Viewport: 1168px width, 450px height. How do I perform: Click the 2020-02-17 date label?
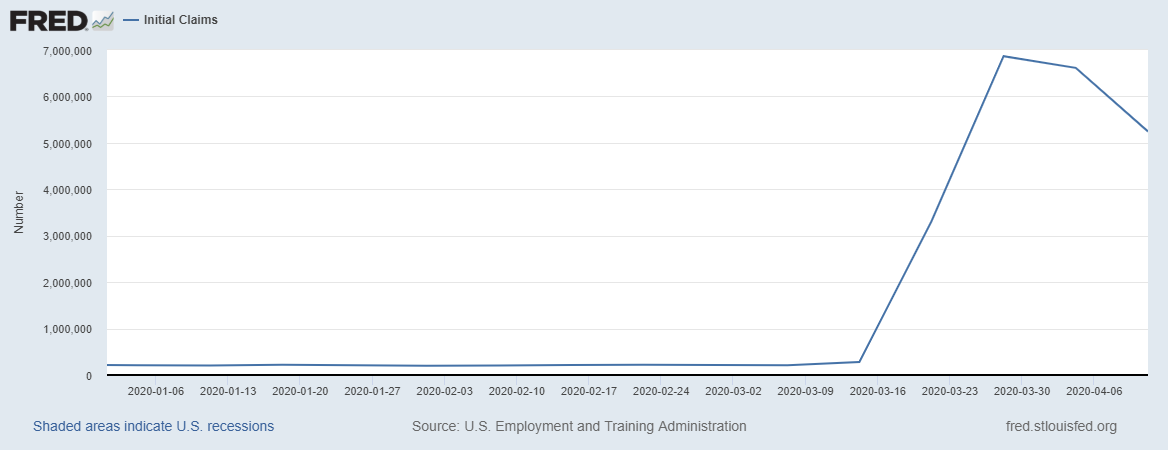588,390
